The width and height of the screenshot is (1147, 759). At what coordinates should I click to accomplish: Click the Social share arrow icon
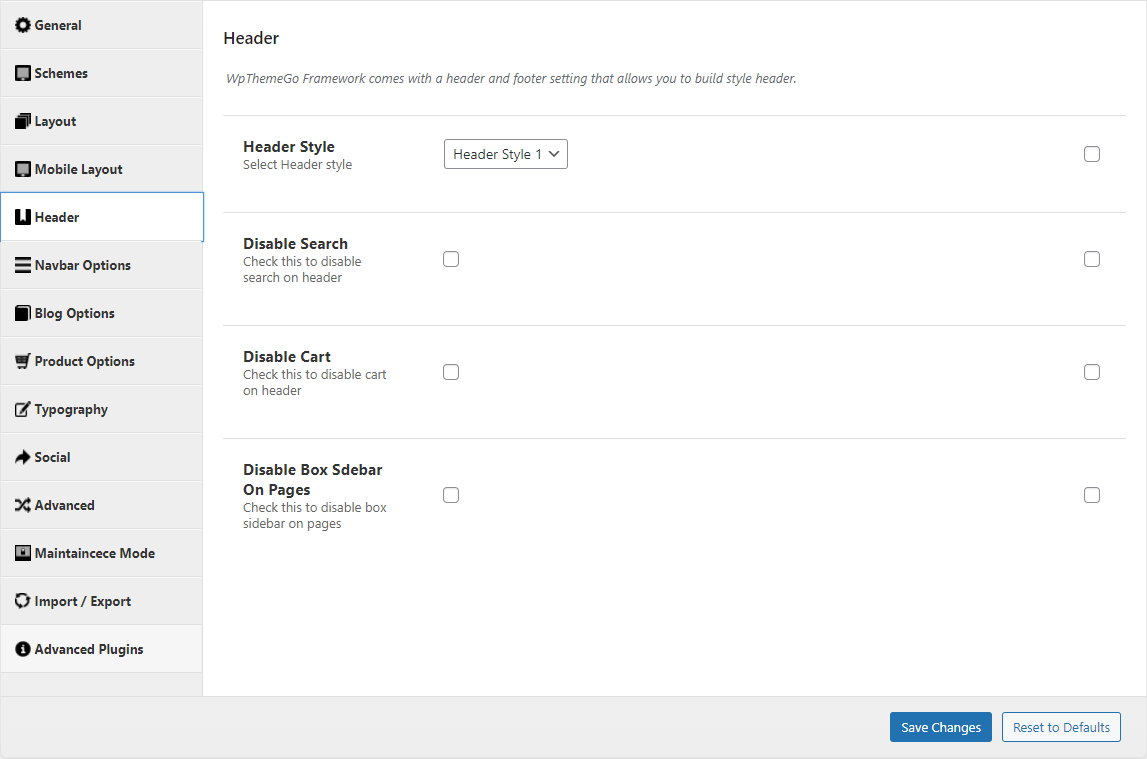click(x=23, y=457)
